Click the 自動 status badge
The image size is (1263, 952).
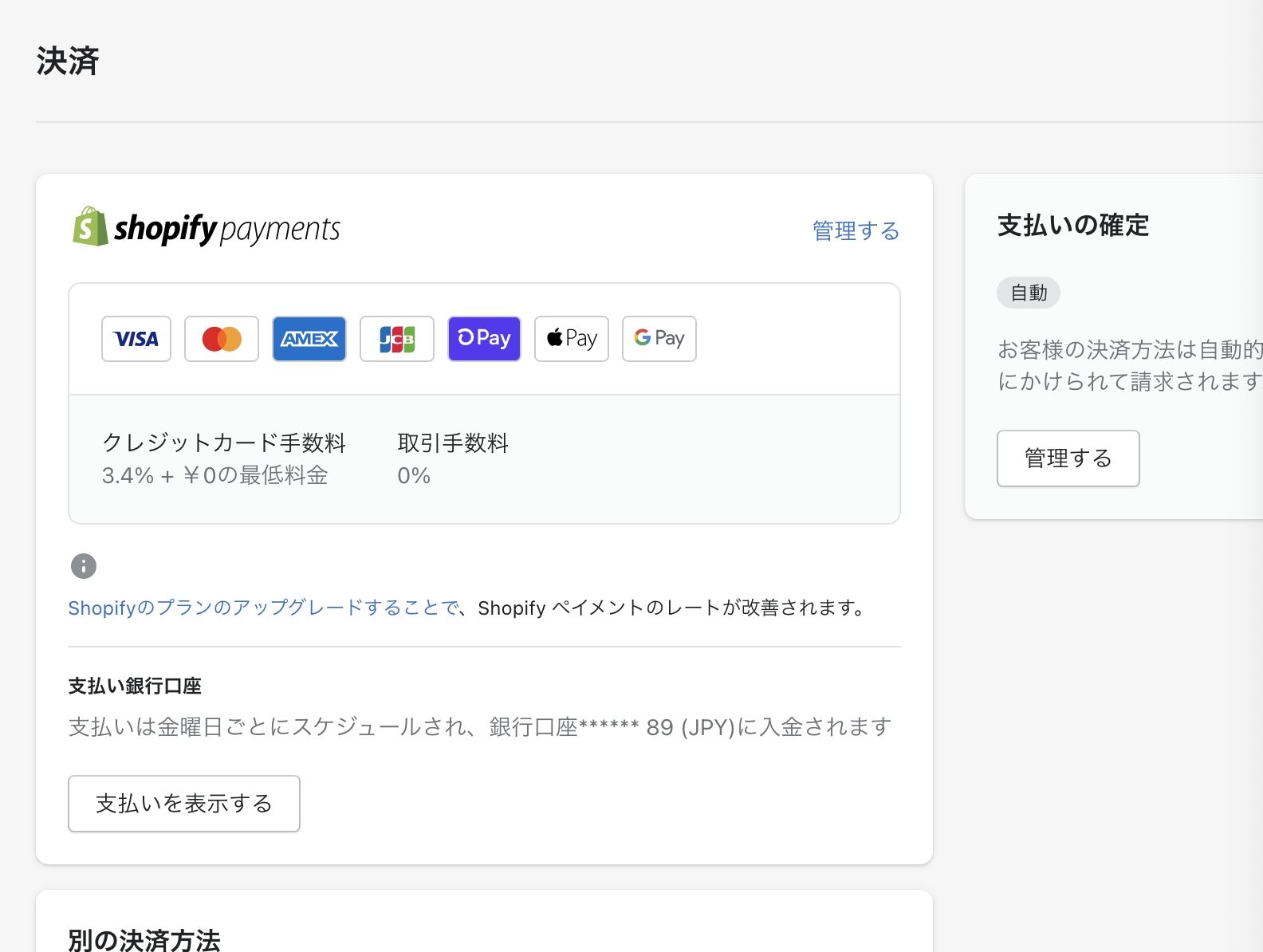pyautogui.click(x=1029, y=293)
